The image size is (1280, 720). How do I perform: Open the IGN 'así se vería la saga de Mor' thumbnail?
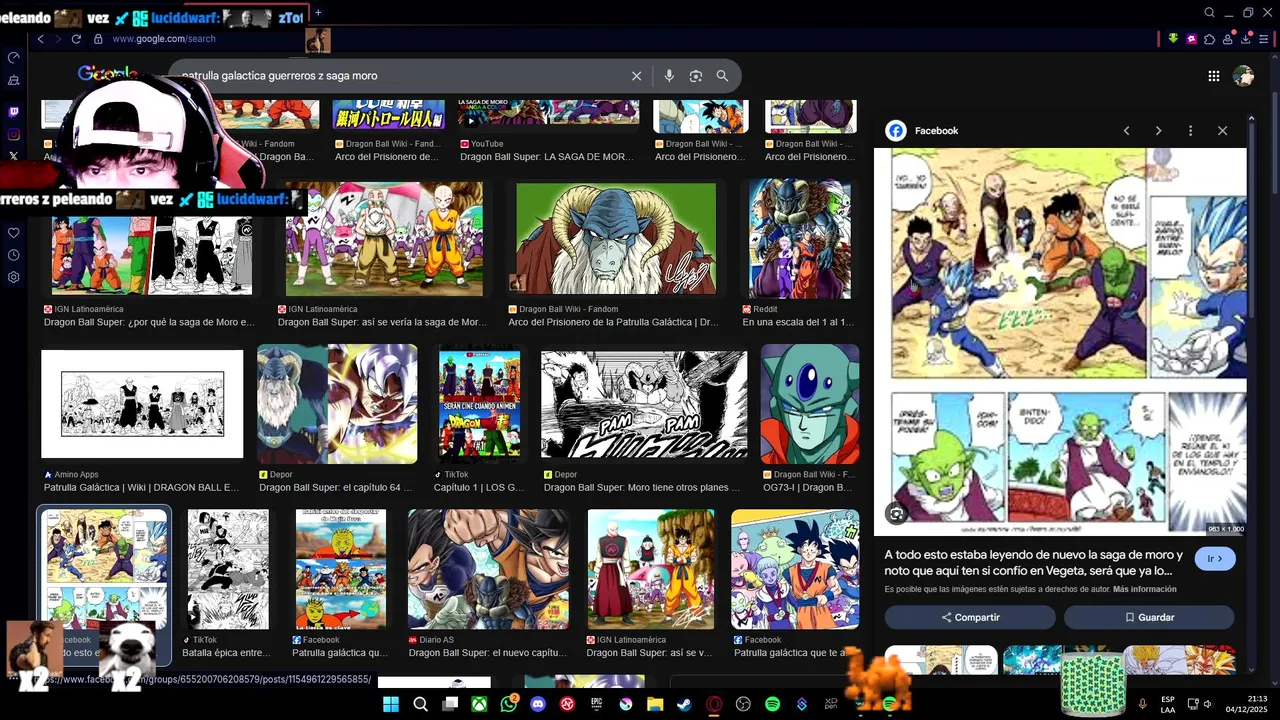384,239
